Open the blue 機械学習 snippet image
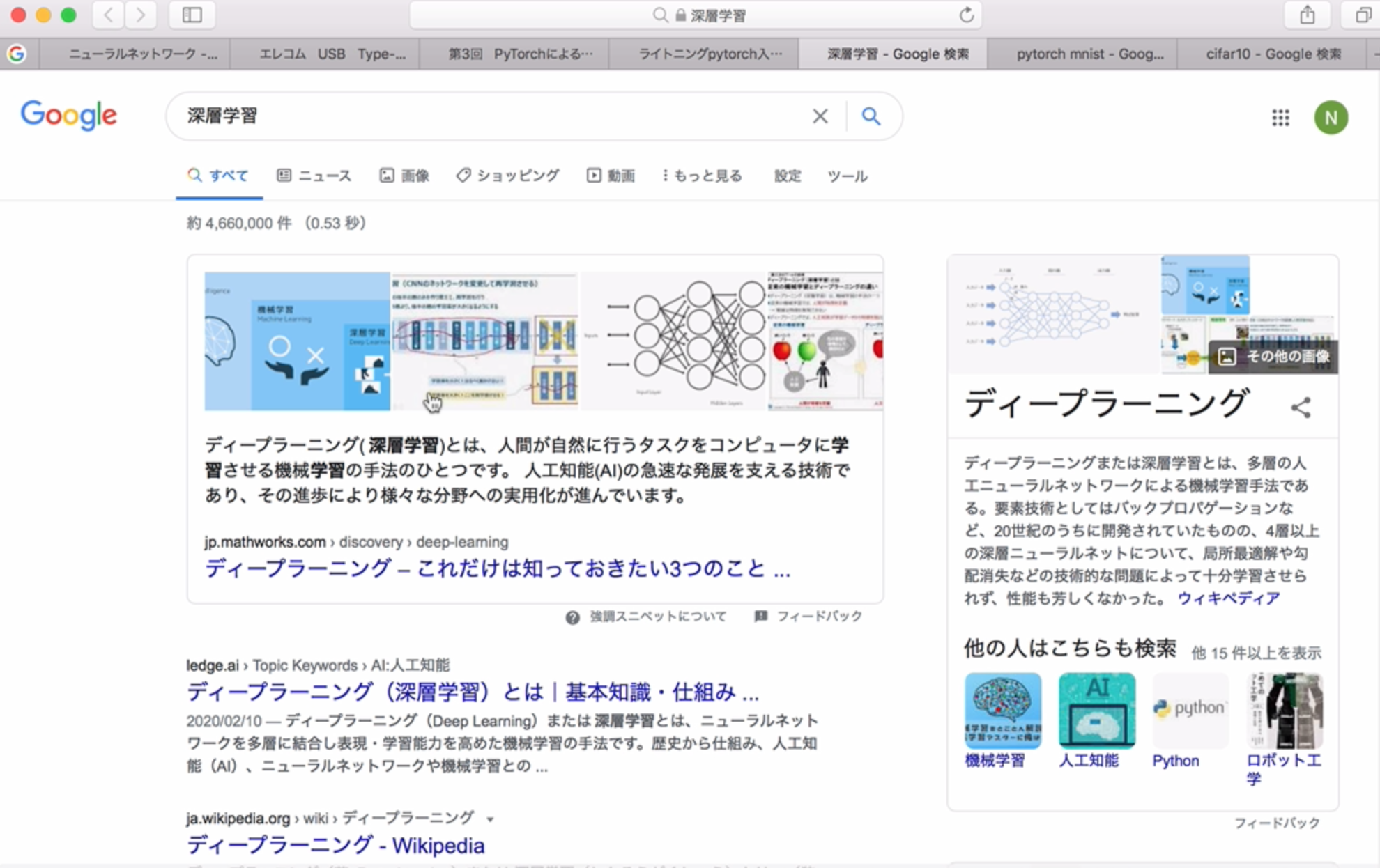 point(297,341)
